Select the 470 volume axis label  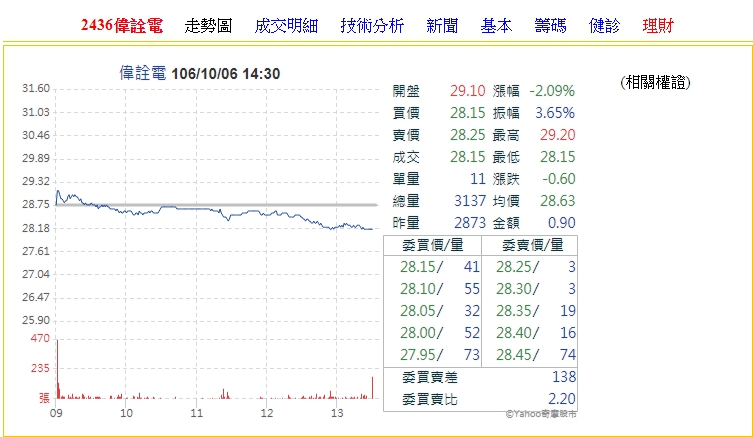pos(40,338)
